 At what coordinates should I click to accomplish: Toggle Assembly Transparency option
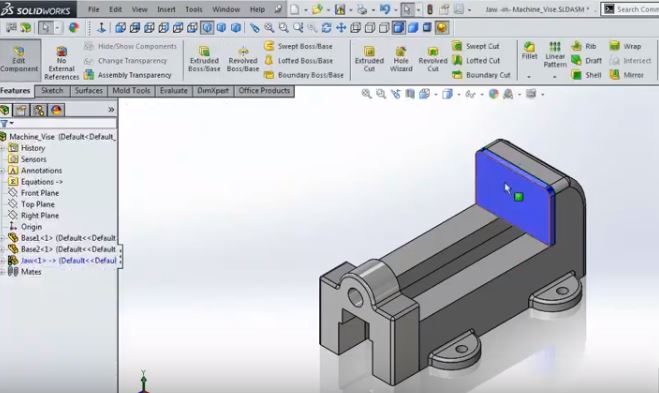[x=128, y=75]
